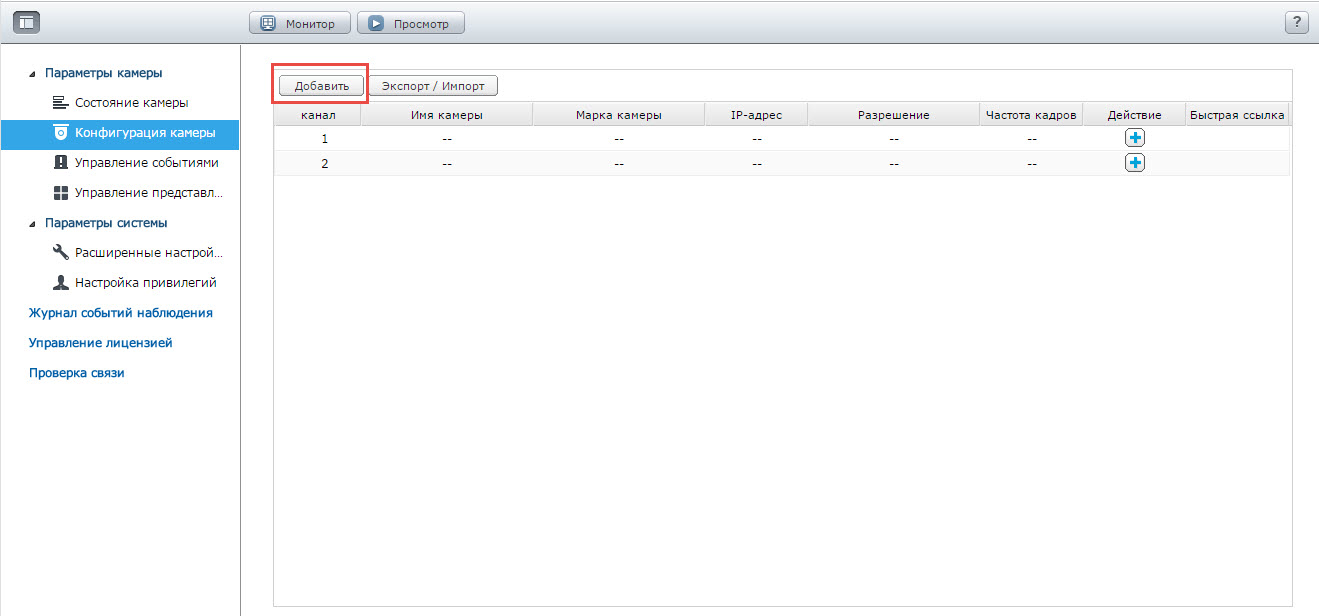Collapse the Параметры системы tree section
Image resolution: width=1319 pixels, height=616 pixels.
[x=33, y=223]
